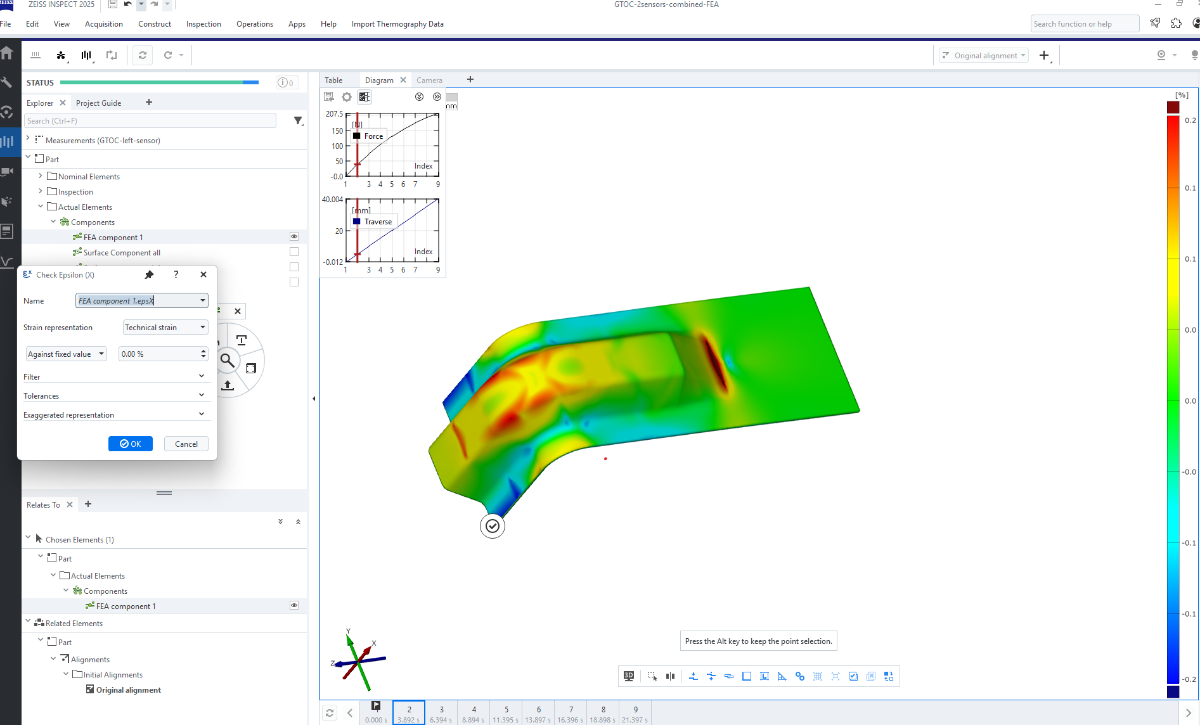Click the magnifier in the radial menu
This screenshot has width=1200, height=725.
coord(227,360)
